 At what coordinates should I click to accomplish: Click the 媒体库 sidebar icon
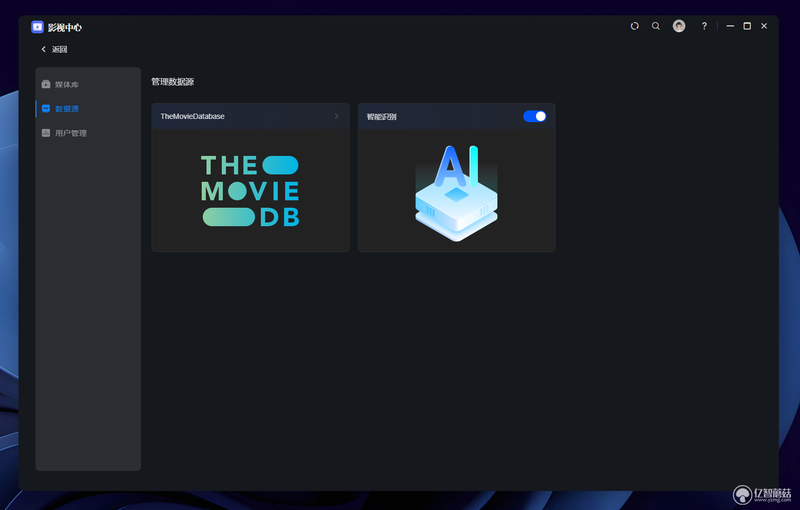[46, 84]
